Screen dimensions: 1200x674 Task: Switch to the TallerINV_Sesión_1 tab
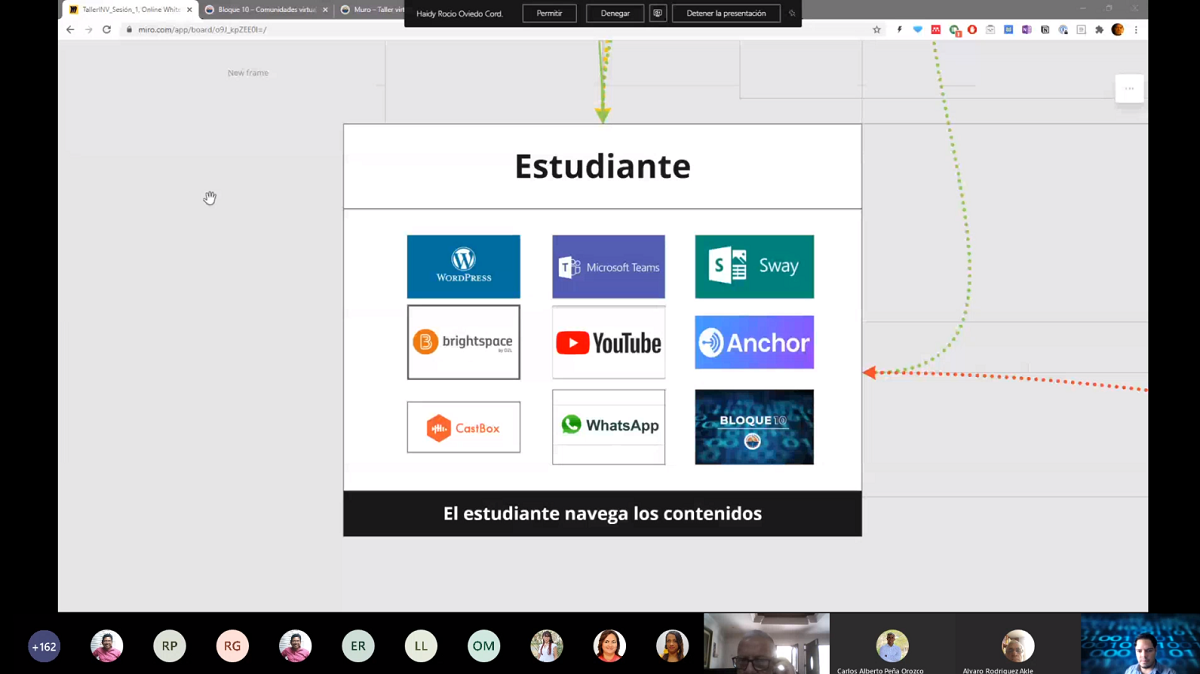130,10
